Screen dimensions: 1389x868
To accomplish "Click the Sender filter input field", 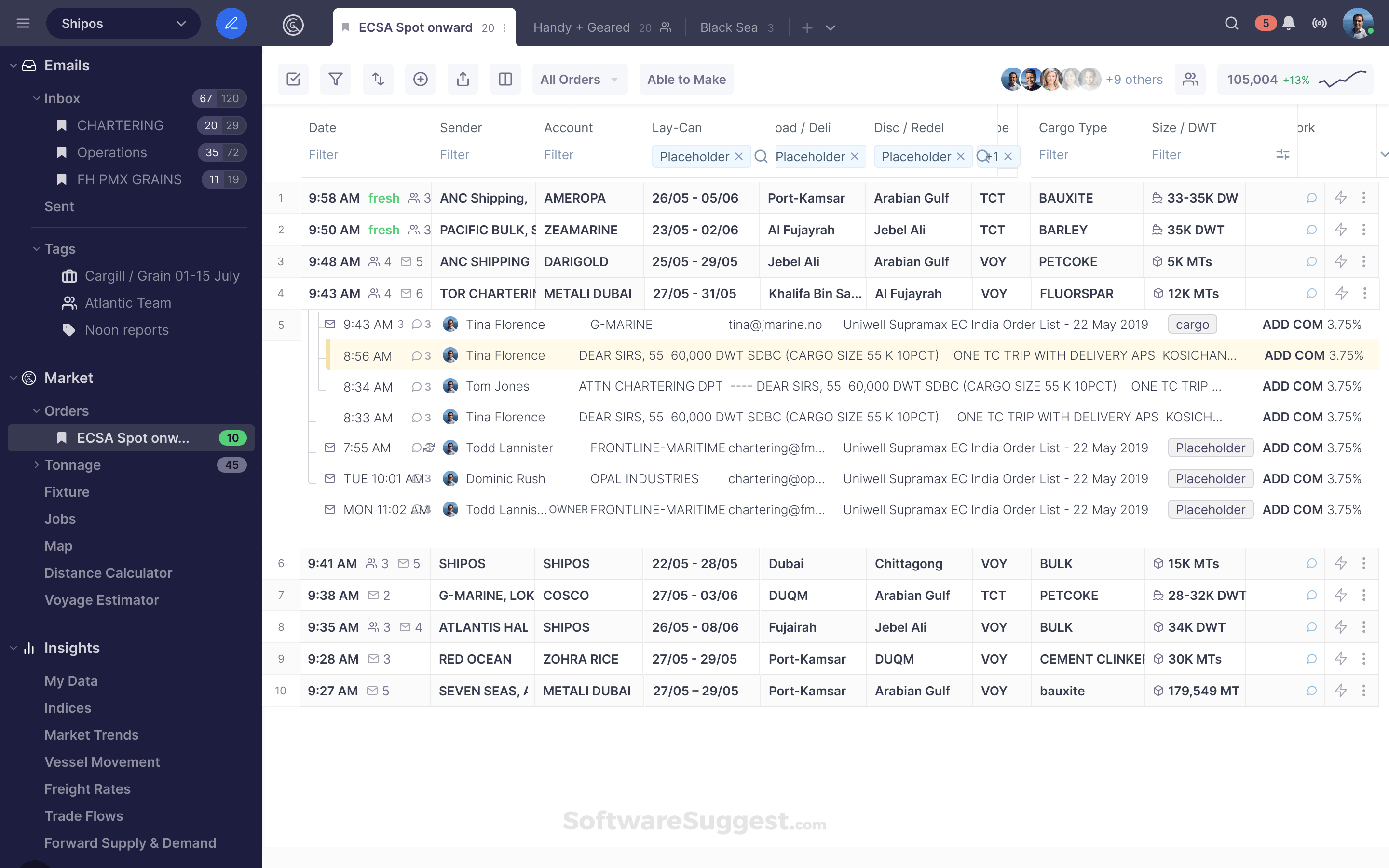I will [455, 155].
